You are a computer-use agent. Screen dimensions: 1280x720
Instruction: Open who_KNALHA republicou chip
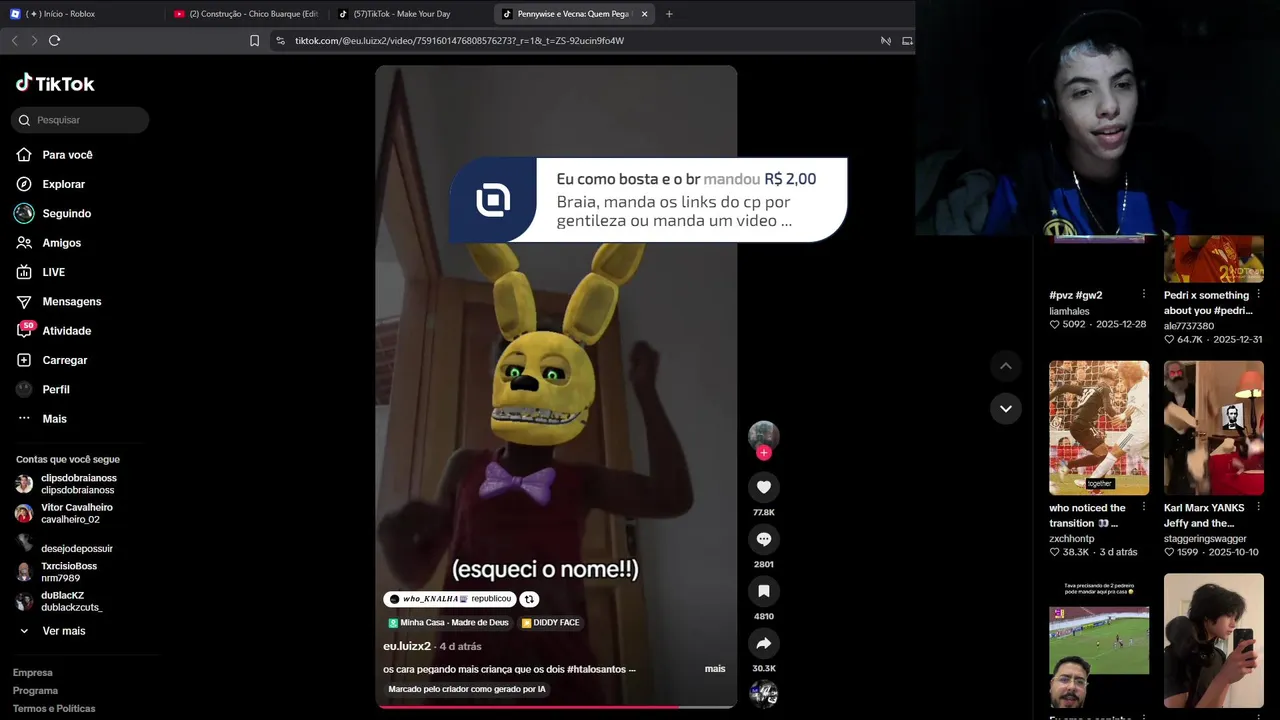450,599
